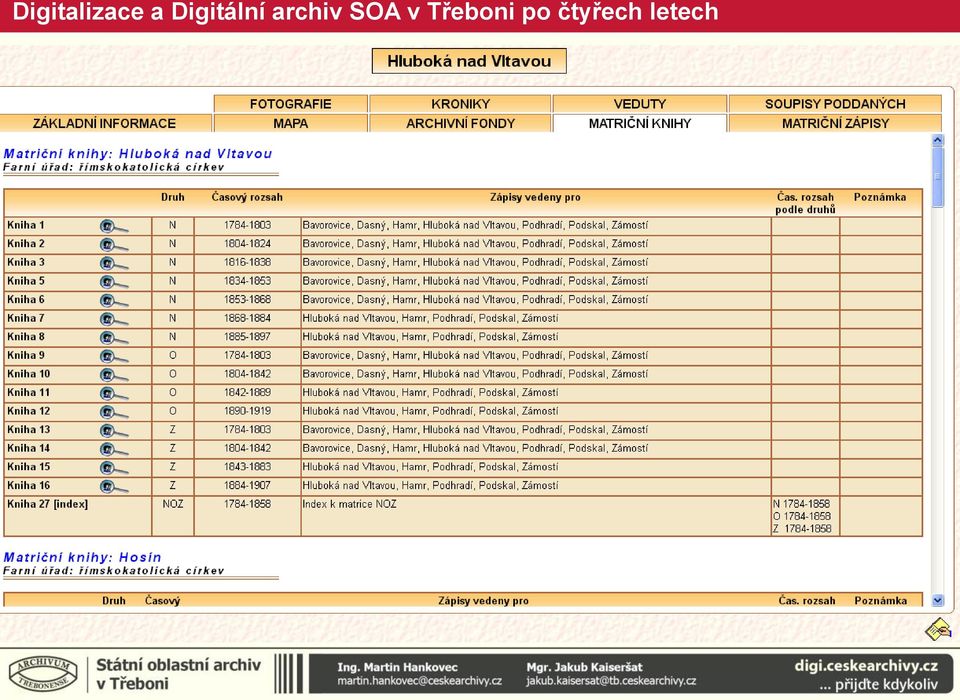Click the 'Zápisy vedeny pro' column header in top table
This screenshot has height=700, width=960.
[x=535, y=197]
